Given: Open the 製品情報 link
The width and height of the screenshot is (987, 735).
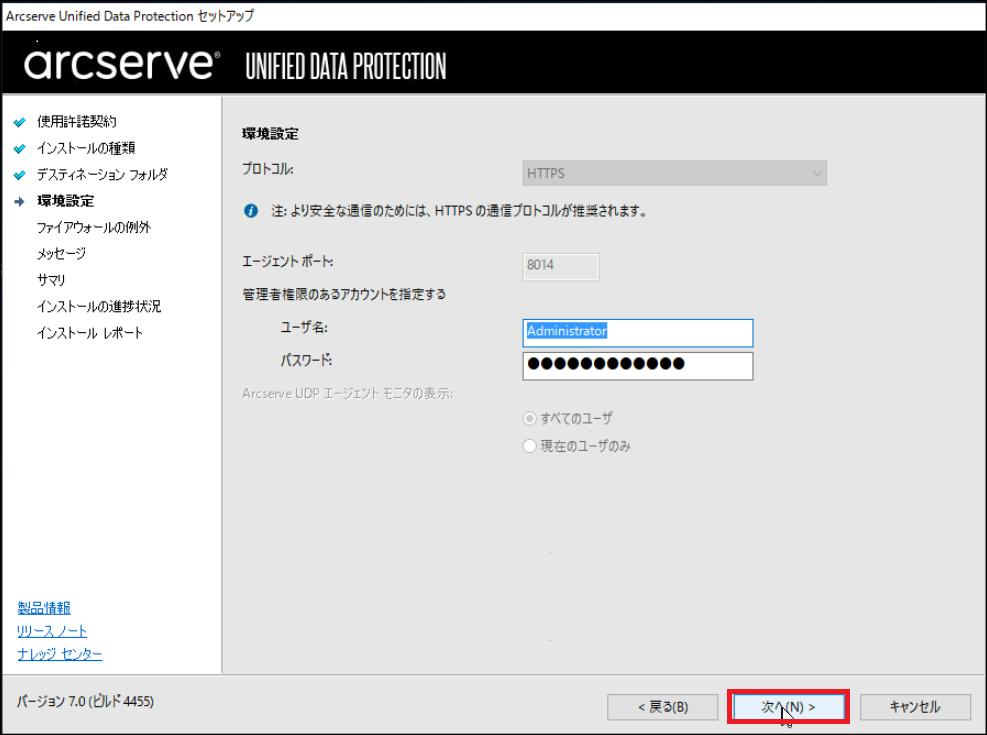Looking at the screenshot, I should pyautogui.click(x=44, y=608).
